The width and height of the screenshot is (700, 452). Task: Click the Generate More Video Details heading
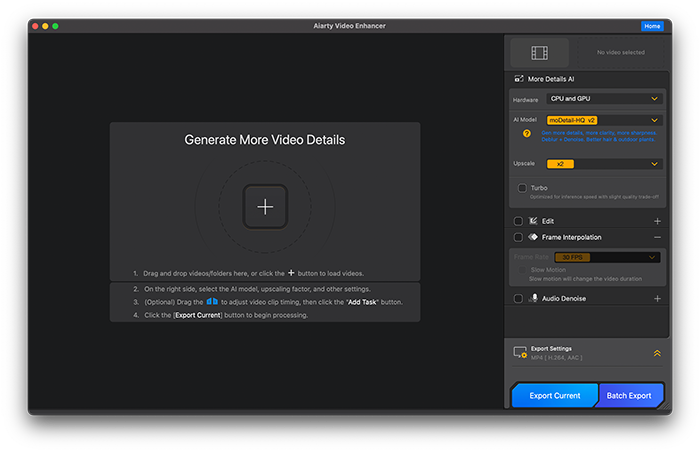pyautogui.click(x=265, y=140)
